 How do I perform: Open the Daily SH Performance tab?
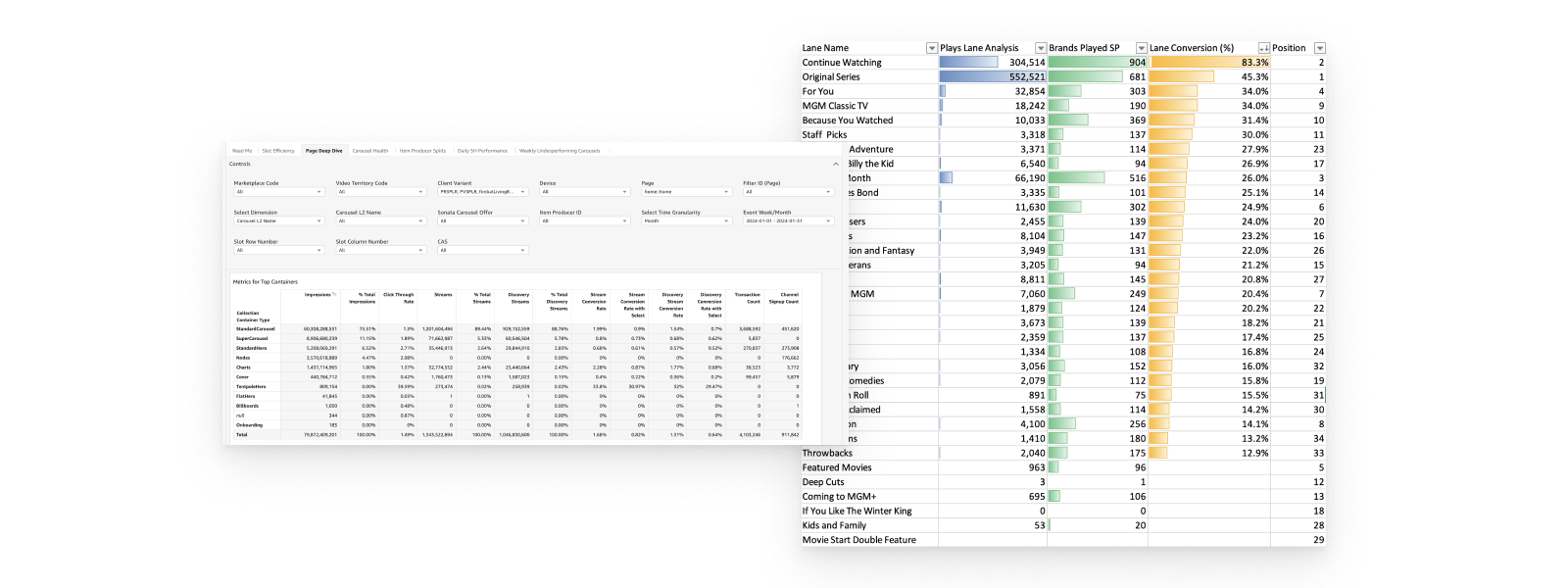pos(482,151)
